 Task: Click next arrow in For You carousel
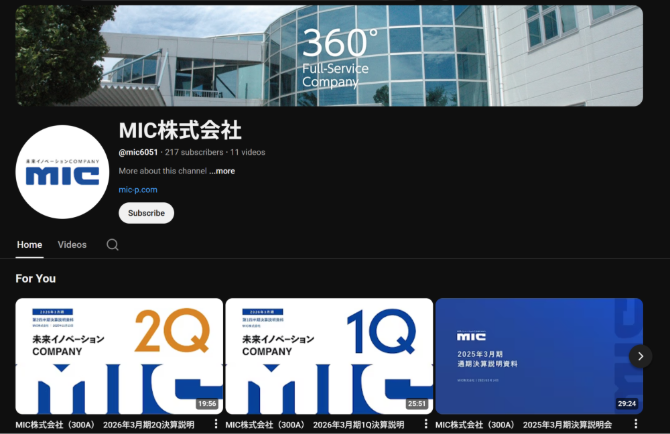click(640, 356)
